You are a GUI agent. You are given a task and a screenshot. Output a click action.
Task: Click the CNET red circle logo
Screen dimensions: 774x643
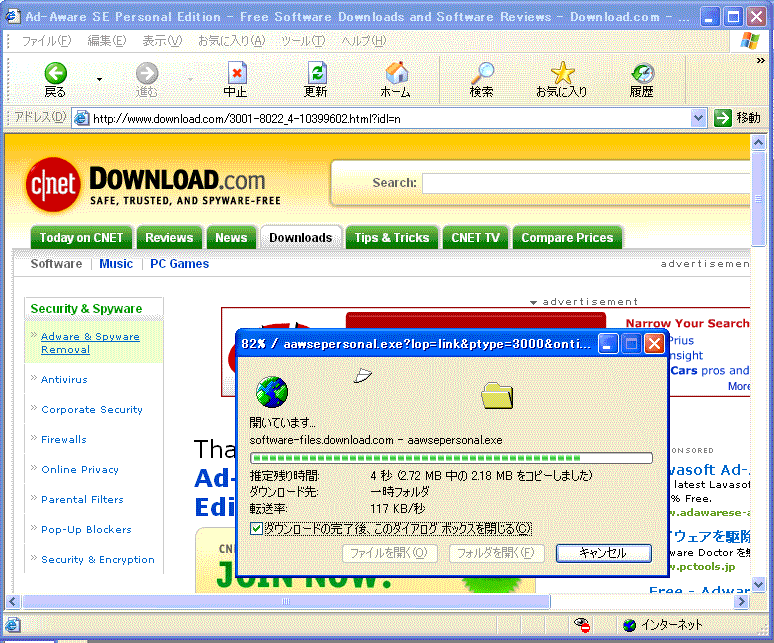tap(53, 185)
